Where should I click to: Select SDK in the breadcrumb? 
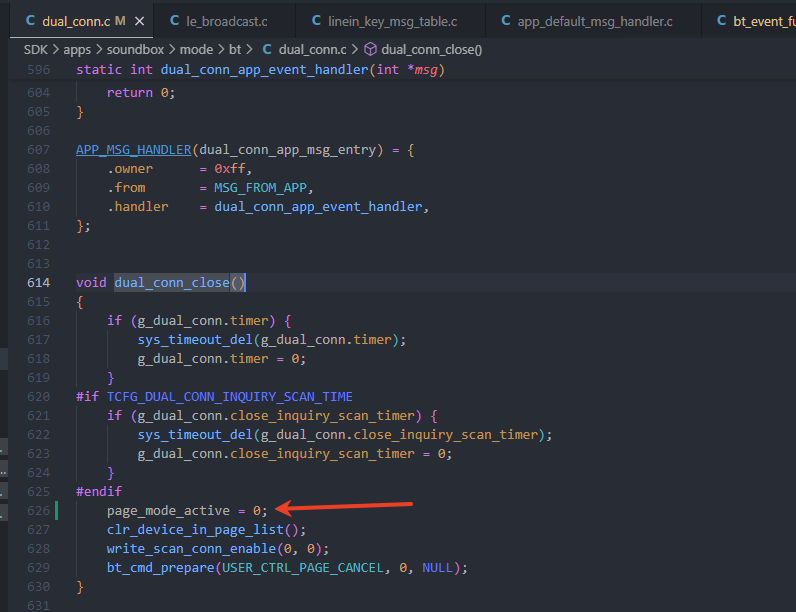(36, 50)
